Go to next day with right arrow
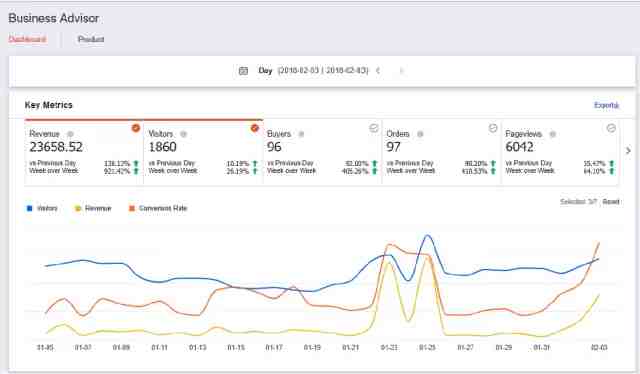The width and height of the screenshot is (640, 374). tap(401, 71)
